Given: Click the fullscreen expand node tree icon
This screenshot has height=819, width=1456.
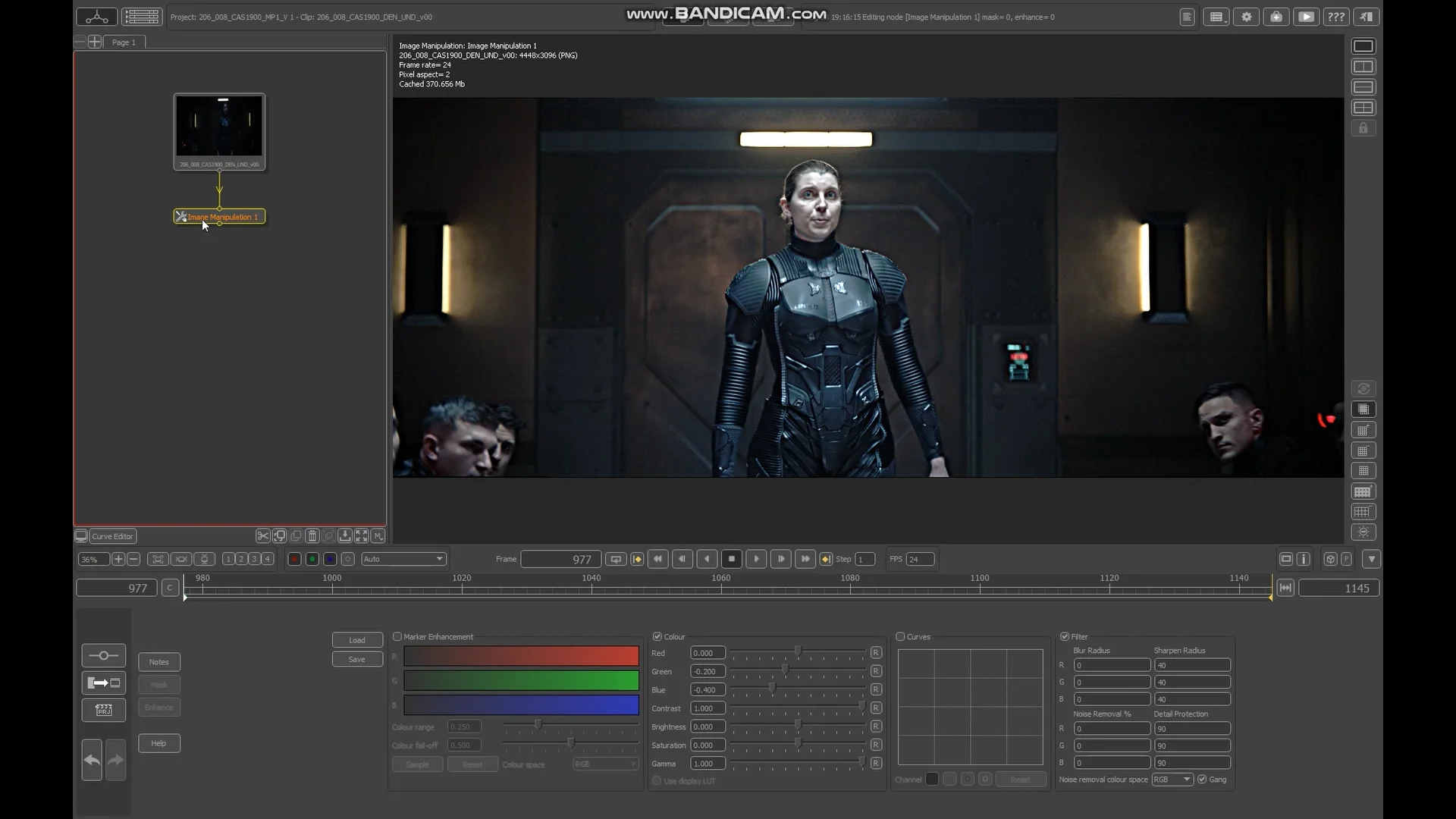Looking at the screenshot, I should tap(362, 536).
